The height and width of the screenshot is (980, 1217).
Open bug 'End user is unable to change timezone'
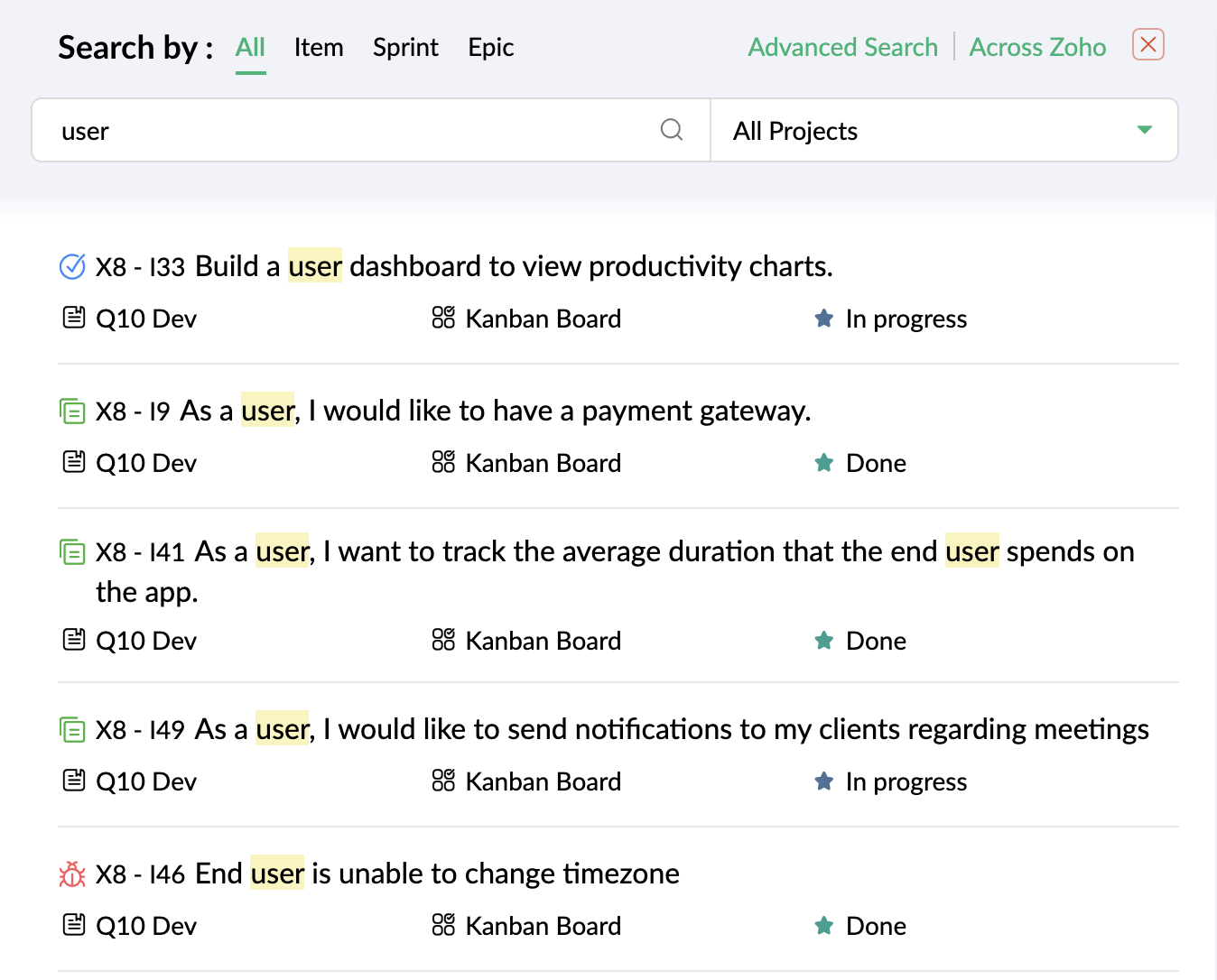437,874
